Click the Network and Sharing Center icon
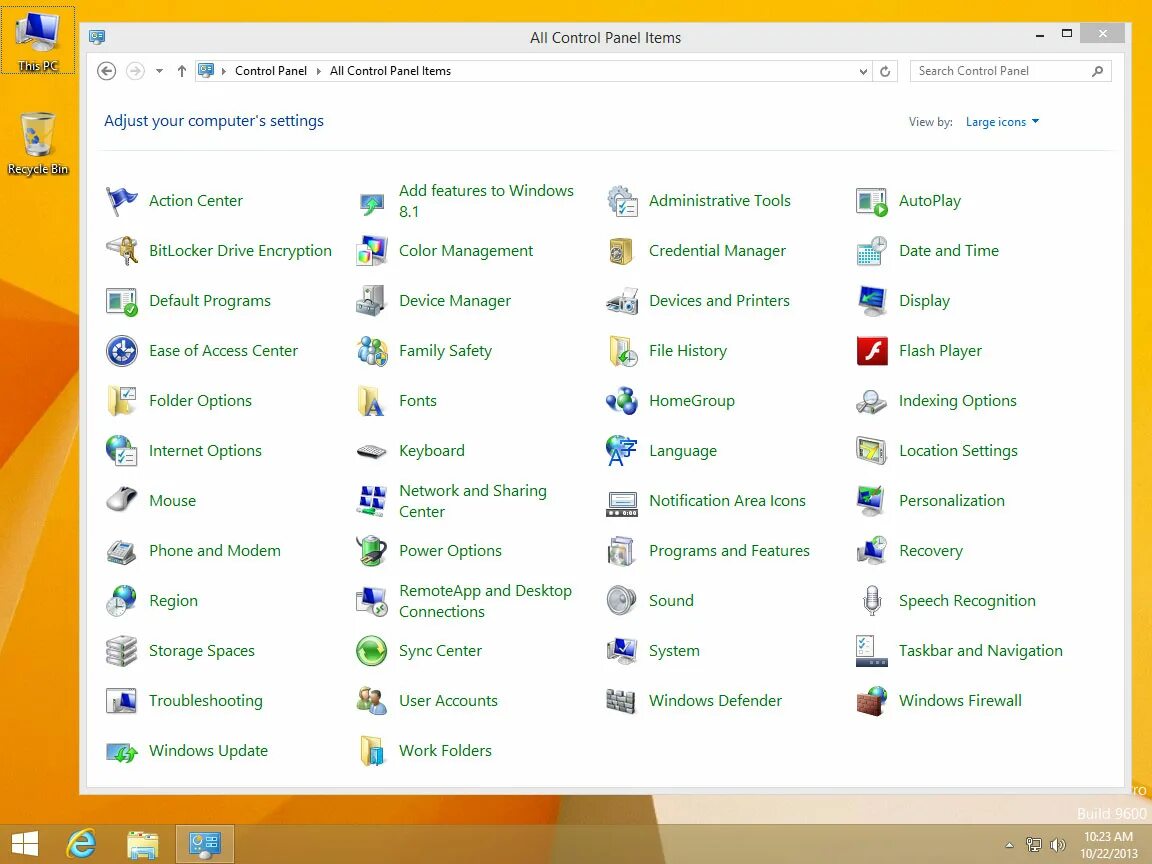This screenshot has height=864, width=1152. (x=372, y=500)
